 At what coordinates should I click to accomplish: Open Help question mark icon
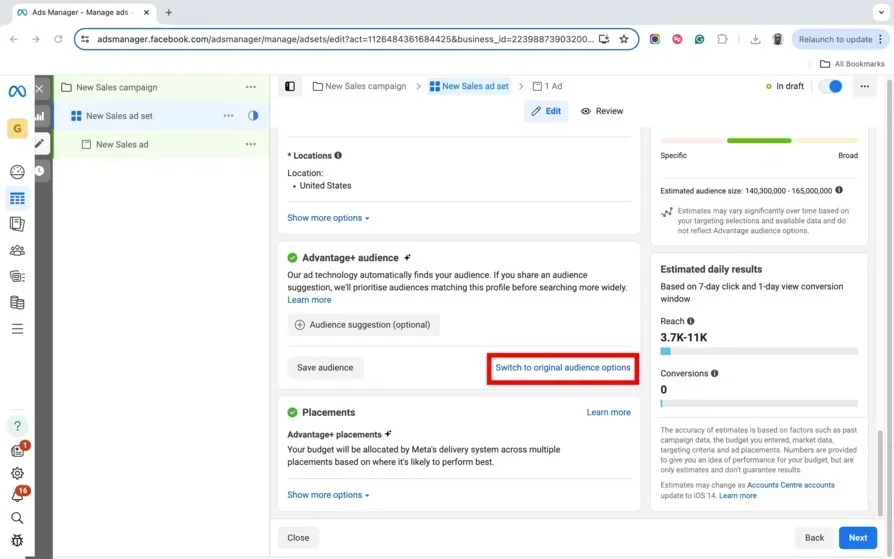[x=17, y=426]
